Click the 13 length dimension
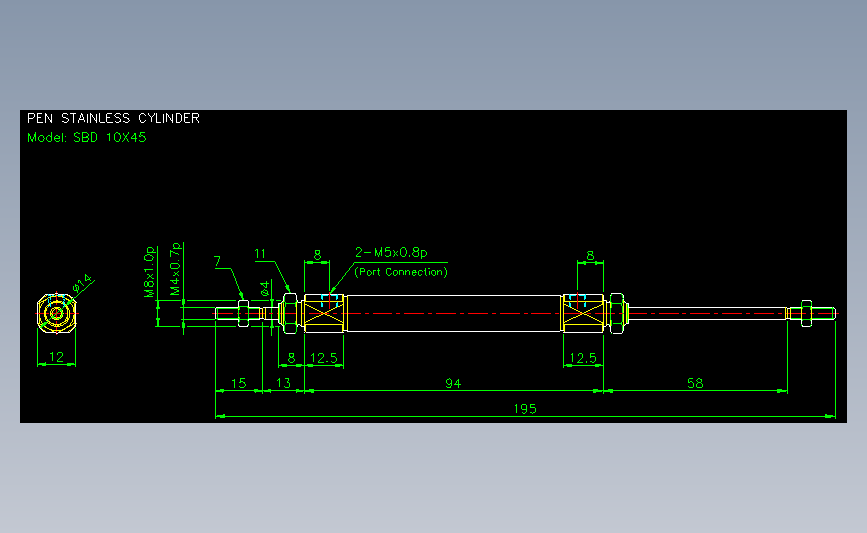This screenshot has height=533, width=867. [x=283, y=383]
